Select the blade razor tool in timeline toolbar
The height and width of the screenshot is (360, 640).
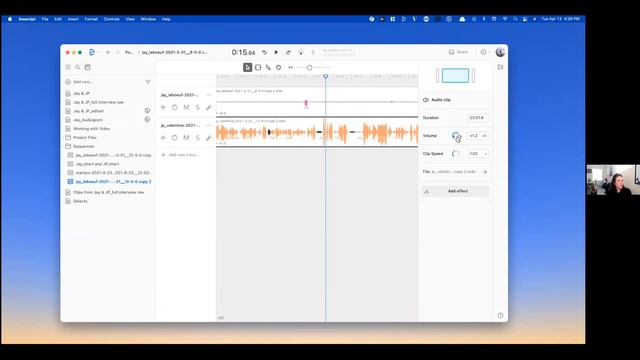(268, 67)
